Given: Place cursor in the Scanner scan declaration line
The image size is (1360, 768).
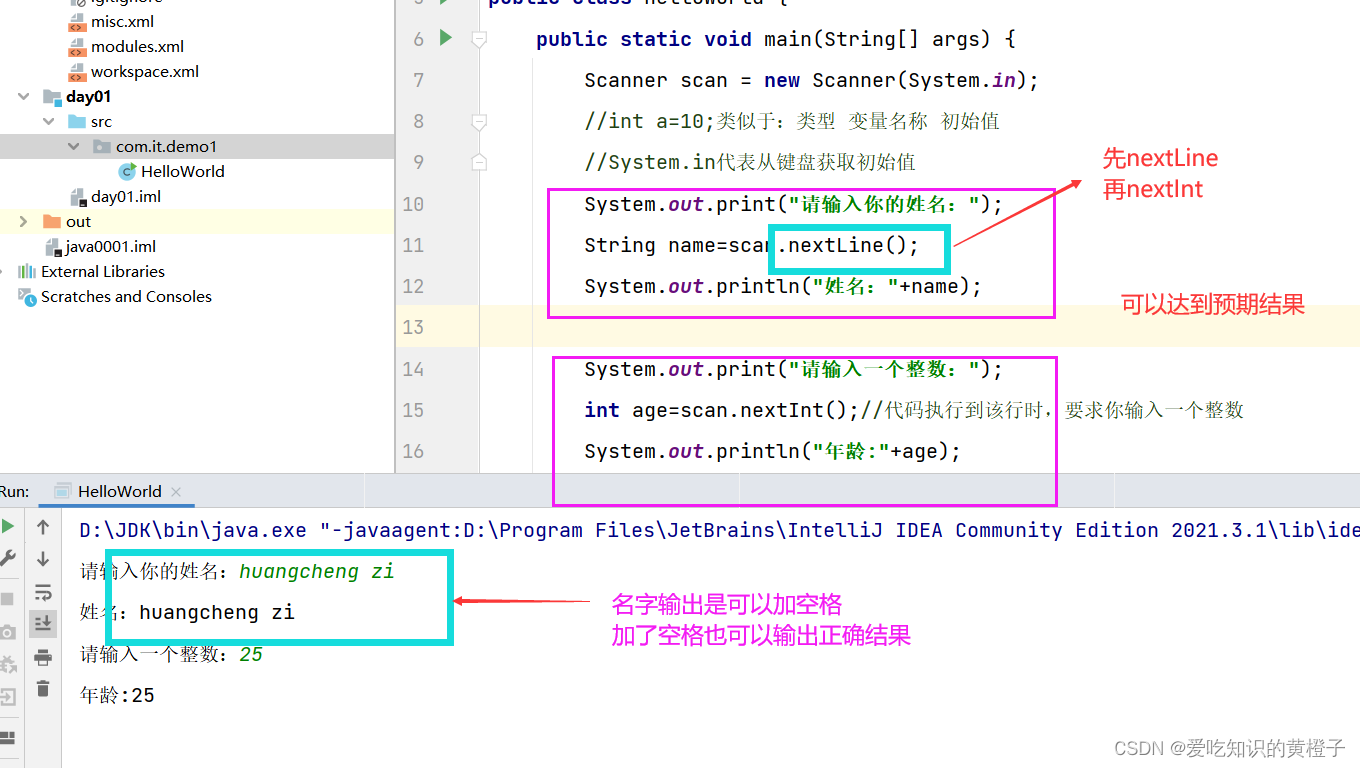Looking at the screenshot, I should pyautogui.click(x=811, y=81).
